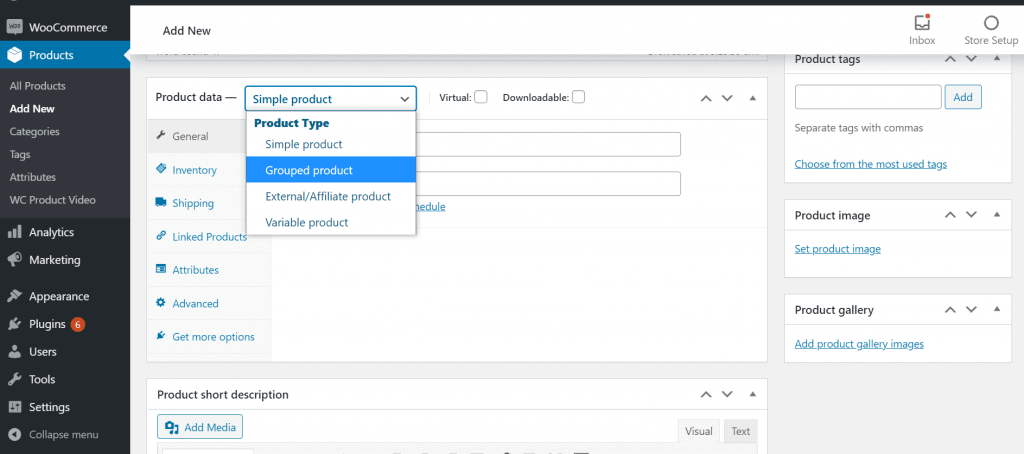This screenshot has height=454, width=1024.
Task: Go to Categories in Products submenu
Action: coord(35,131)
